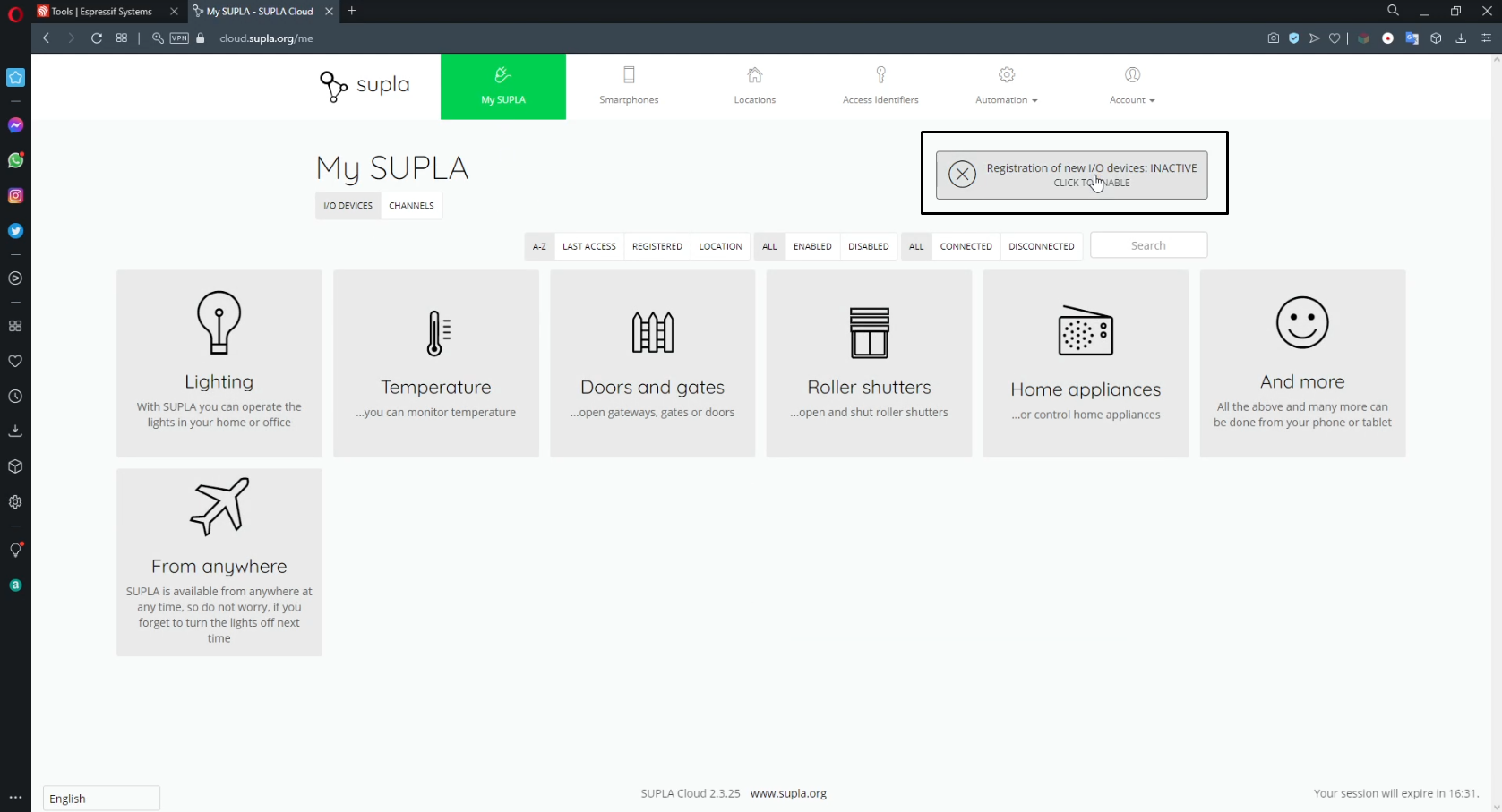The width and height of the screenshot is (1502, 812).
Task: Bookmark this page with the heart icon
Action: click(1335, 38)
